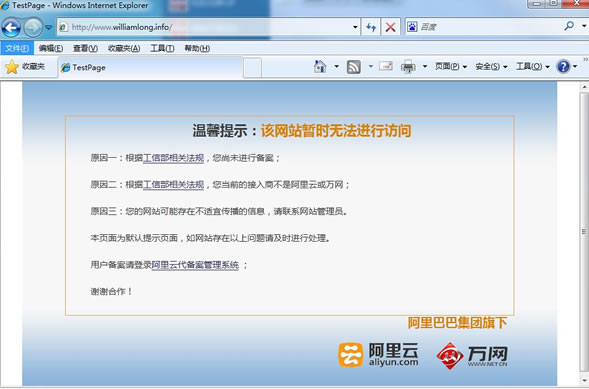This screenshot has width=589, height=389.
Task: Click the Home page icon
Action: [320, 66]
